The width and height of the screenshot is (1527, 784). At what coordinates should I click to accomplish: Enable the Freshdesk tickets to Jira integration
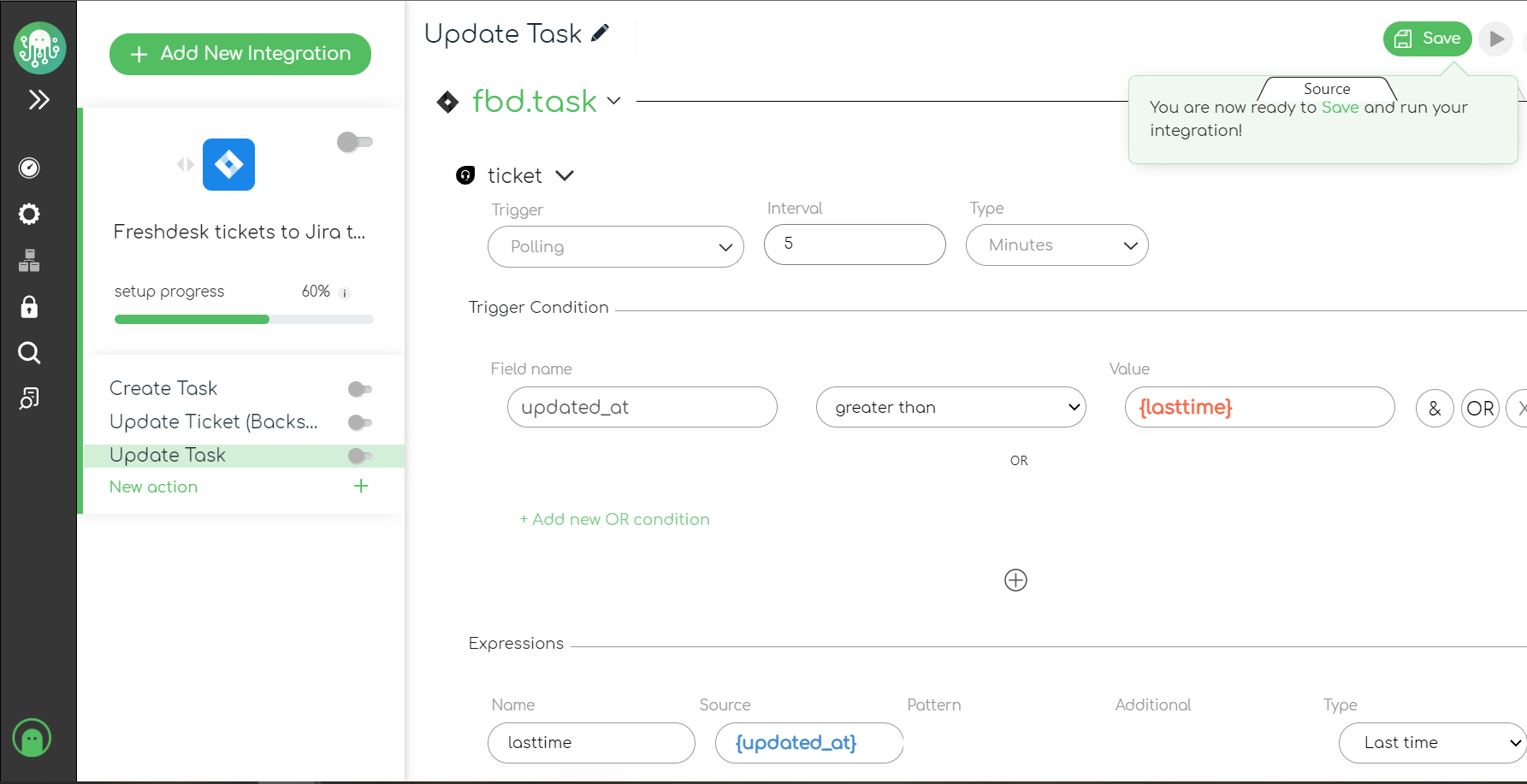coord(354,142)
